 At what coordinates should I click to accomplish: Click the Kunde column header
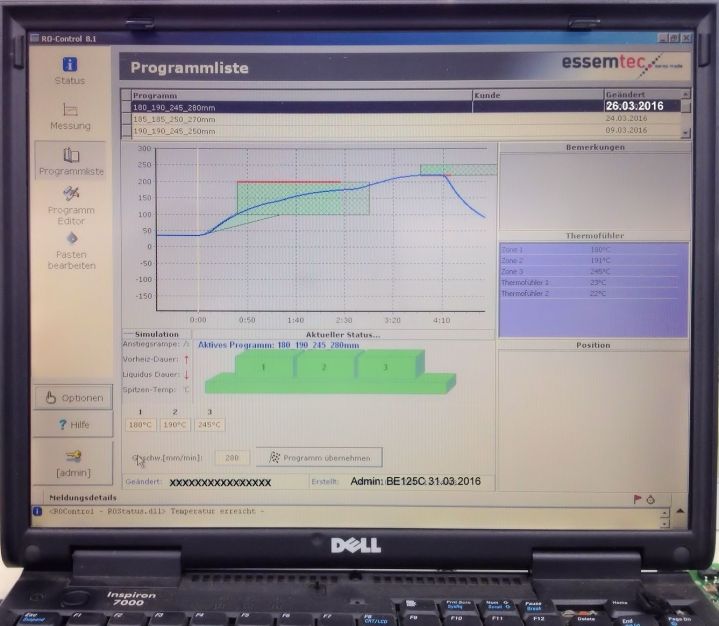(x=536, y=95)
